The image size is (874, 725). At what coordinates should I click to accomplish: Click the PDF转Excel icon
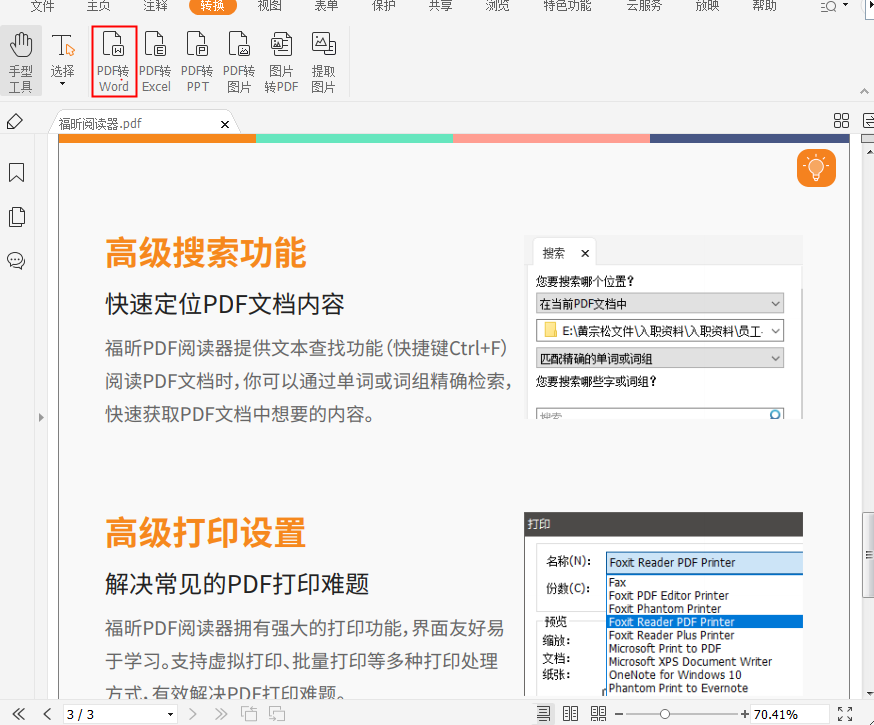point(156,60)
